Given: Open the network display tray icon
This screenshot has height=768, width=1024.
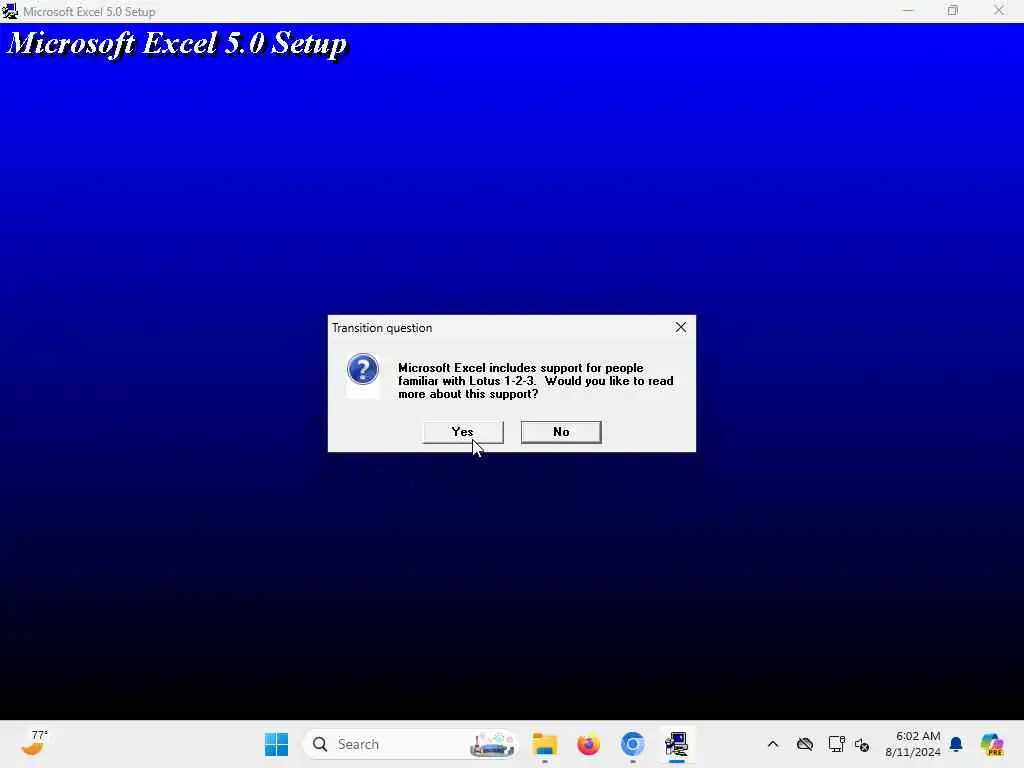Looking at the screenshot, I should point(836,744).
